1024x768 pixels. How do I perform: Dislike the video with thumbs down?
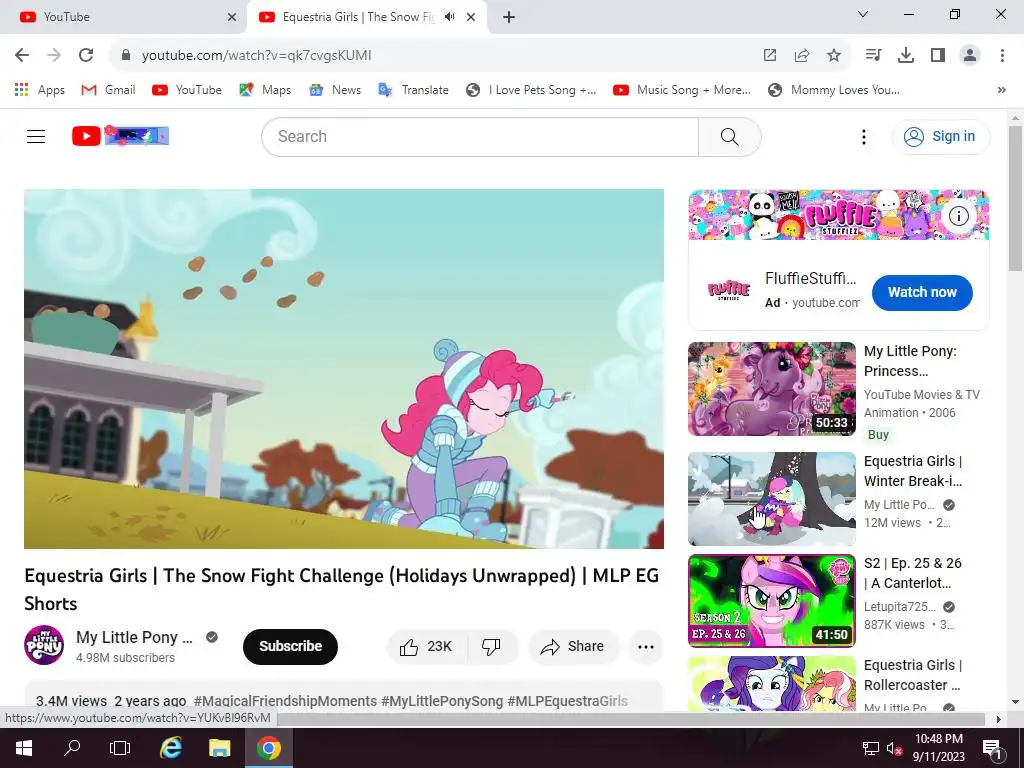click(x=491, y=647)
